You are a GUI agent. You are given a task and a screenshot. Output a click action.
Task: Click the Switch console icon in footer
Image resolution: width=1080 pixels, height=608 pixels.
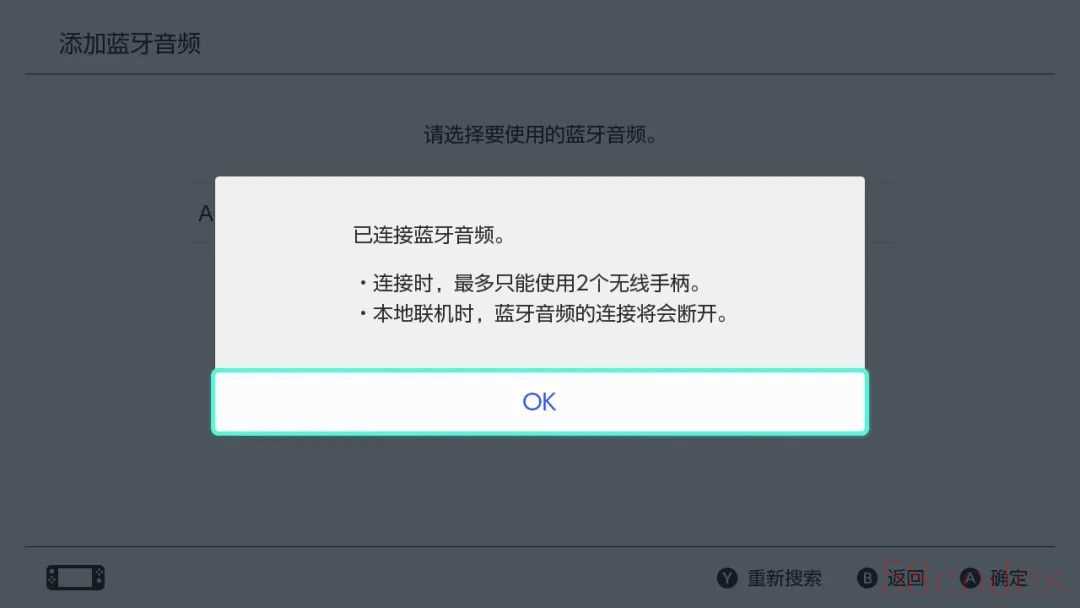click(x=76, y=577)
